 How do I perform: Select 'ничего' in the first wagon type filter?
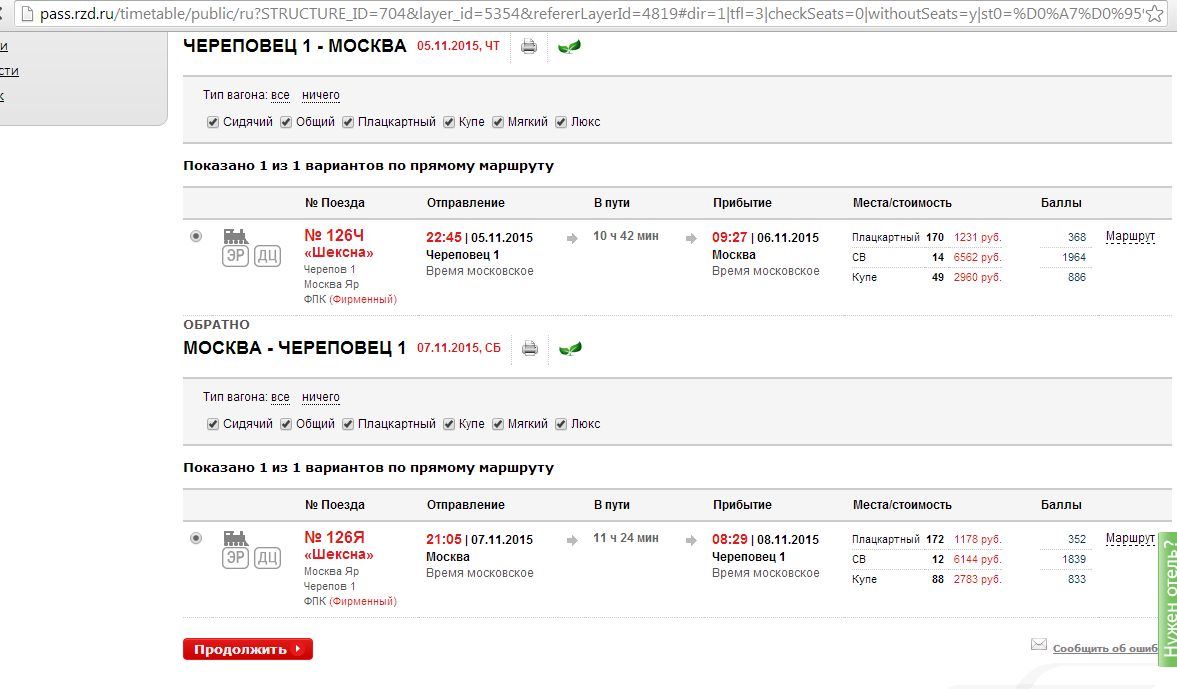321,95
